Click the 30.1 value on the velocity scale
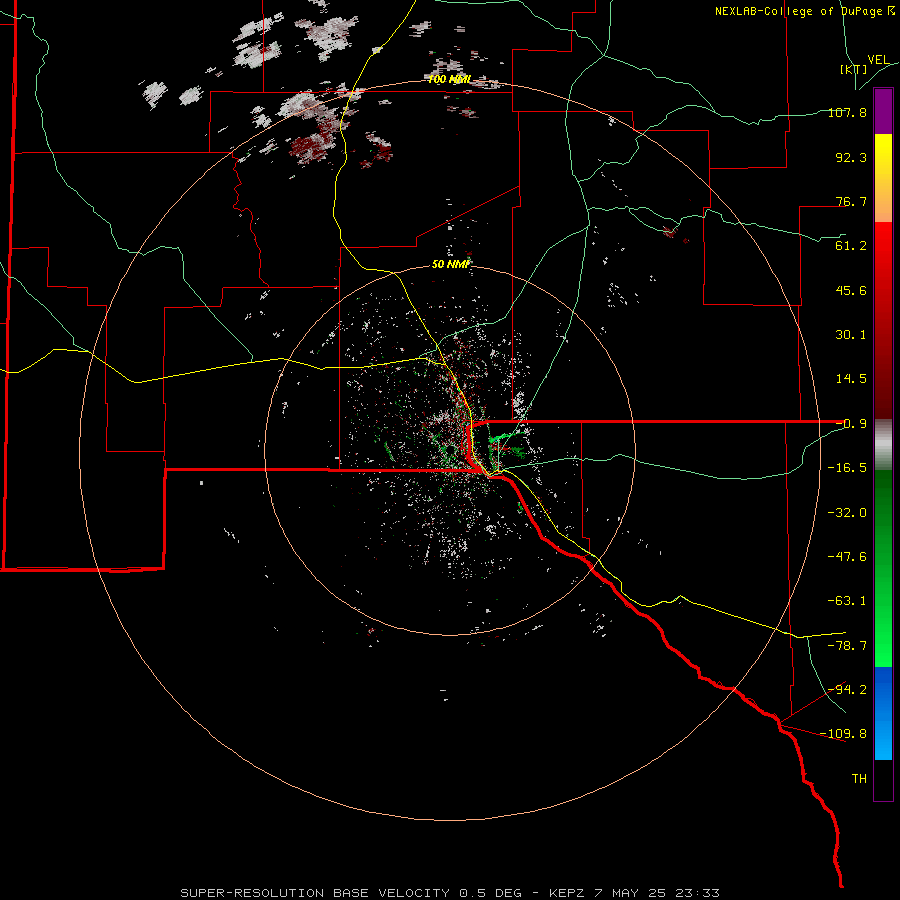This screenshot has width=900, height=900. tap(851, 335)
